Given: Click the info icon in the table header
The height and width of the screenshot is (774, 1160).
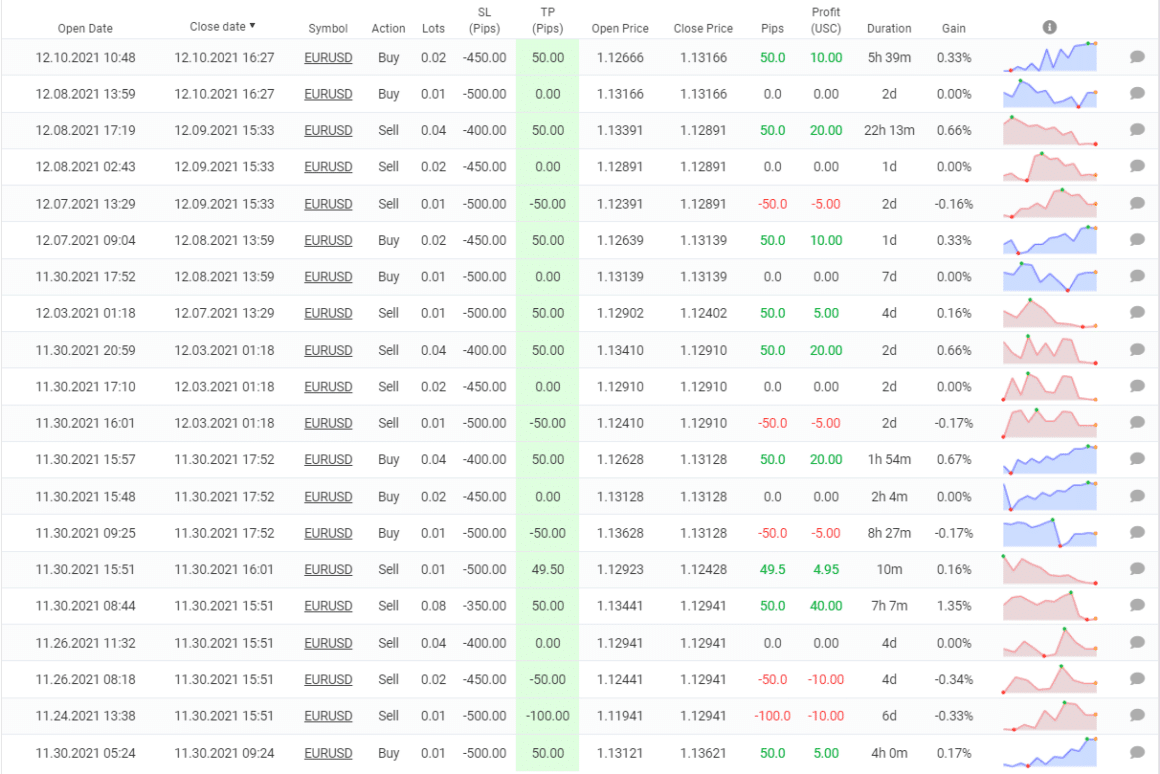Looking at the screenshot, I should click(x=1049, y=27).
